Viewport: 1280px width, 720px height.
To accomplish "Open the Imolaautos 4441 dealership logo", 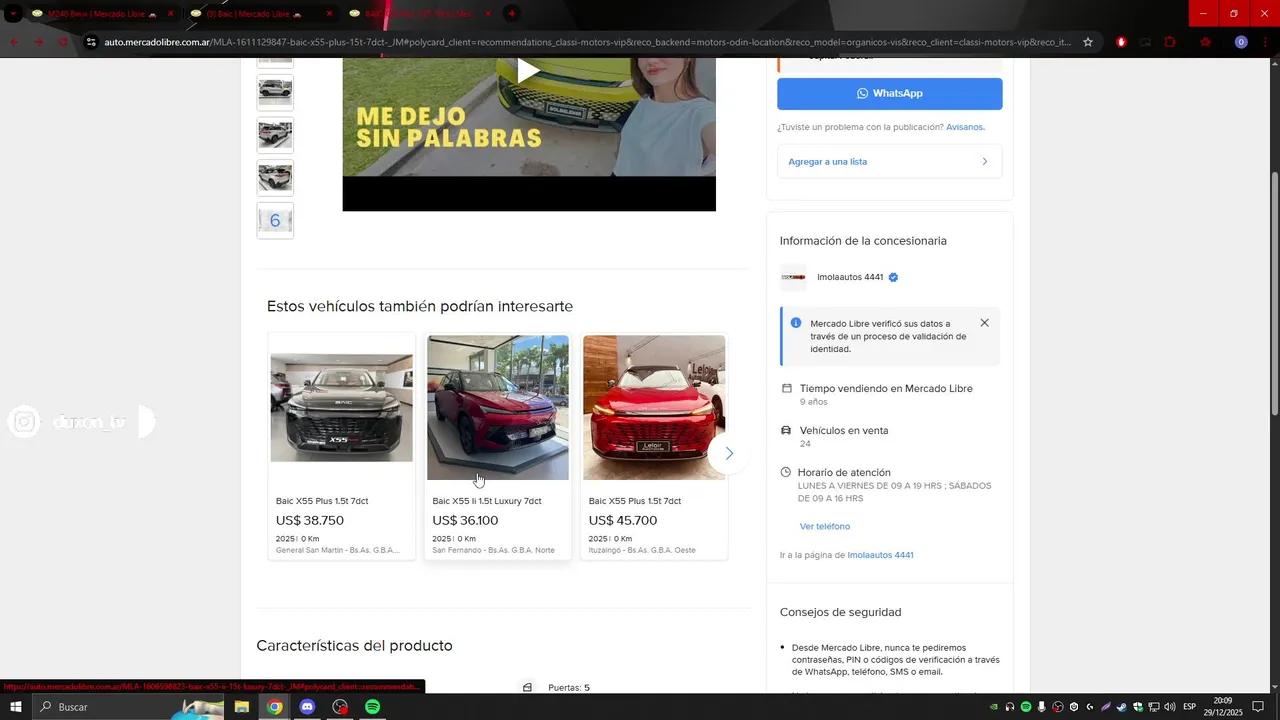I will [793, 277].
